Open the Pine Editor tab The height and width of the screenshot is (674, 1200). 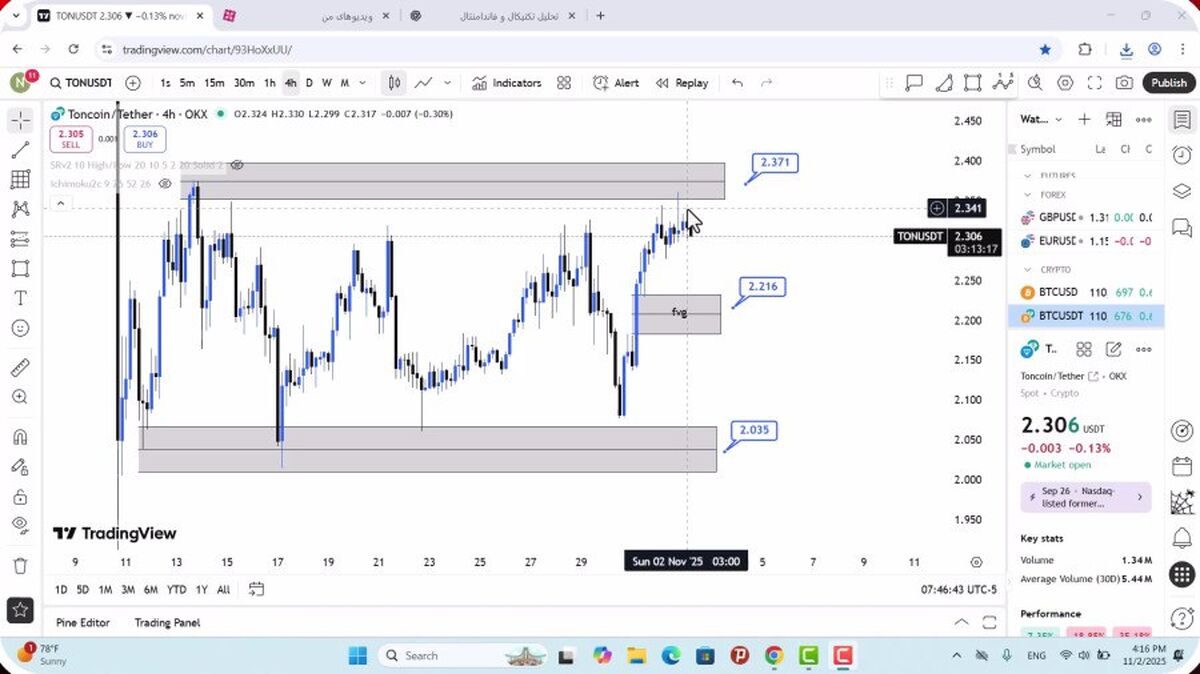click(83, 622)
